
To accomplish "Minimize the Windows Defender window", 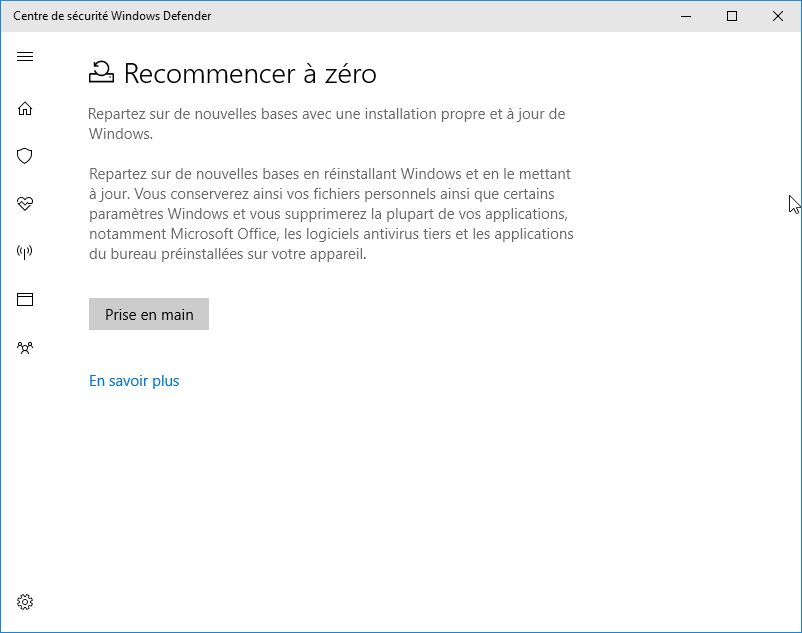I will tap(686, 16).
